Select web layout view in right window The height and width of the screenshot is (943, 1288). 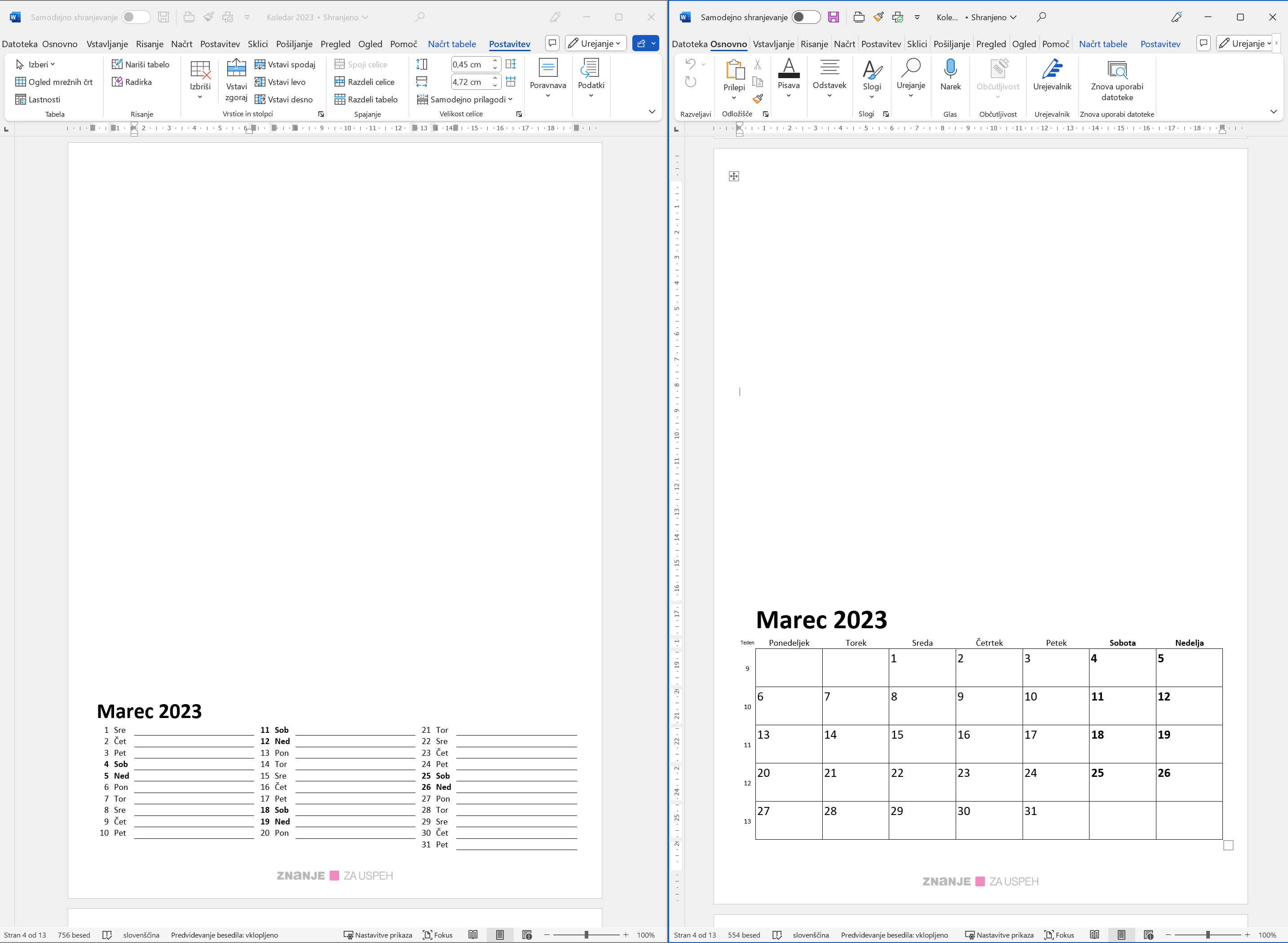[x=1149, y=935]
